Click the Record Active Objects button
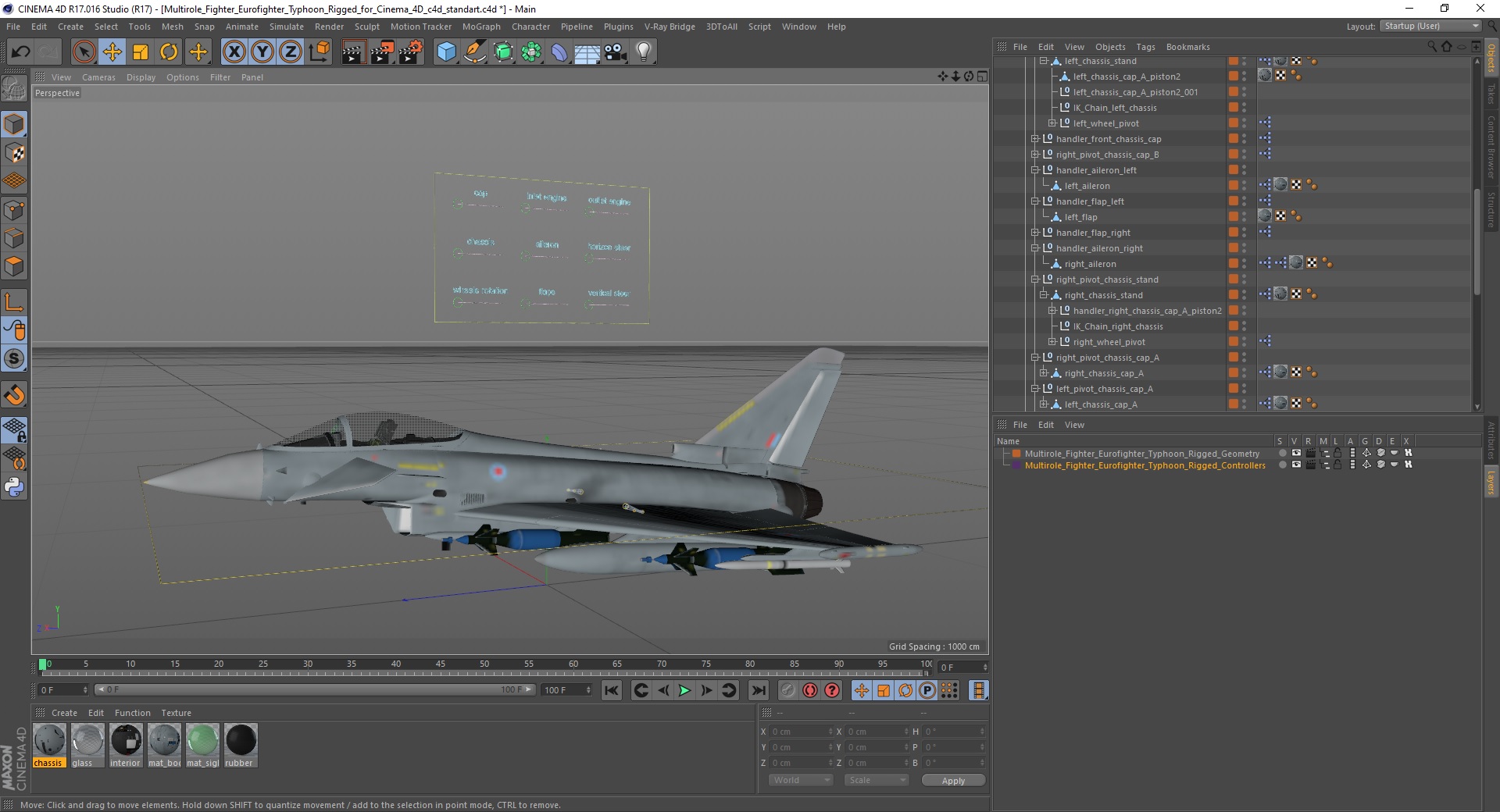This screenshot has height=812, width=1500. (787, 690)
